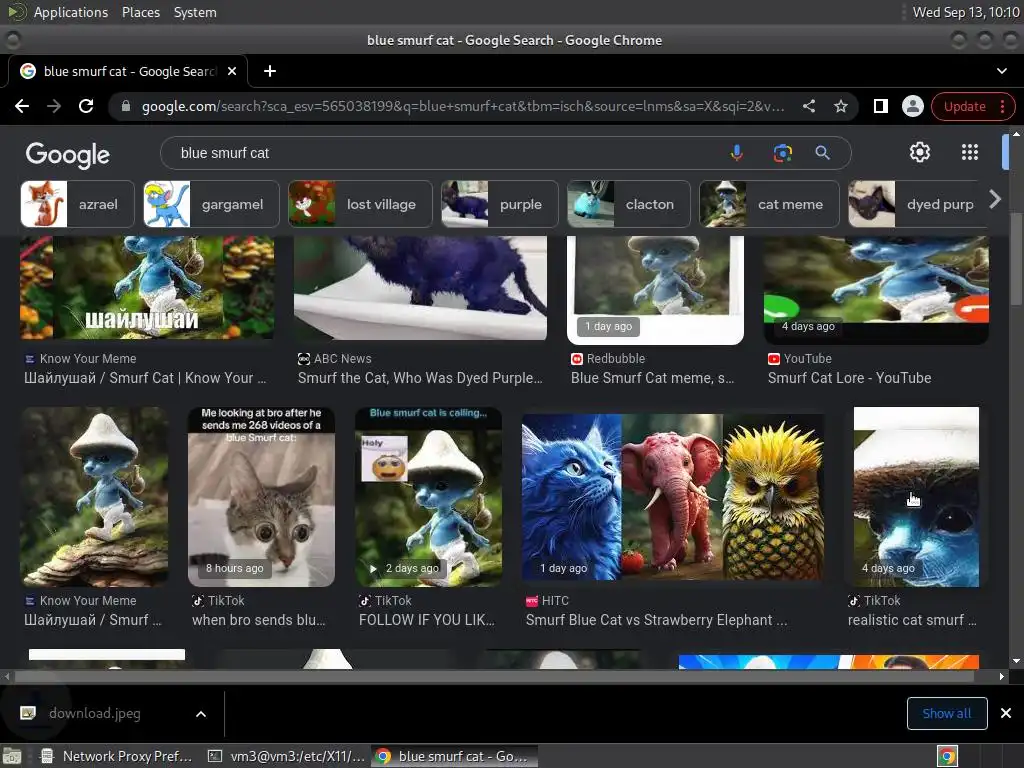This screenshot has width=1024, height=768.
Task: Open the Chrome side panel icon
Action: click(x=880, y=106)
